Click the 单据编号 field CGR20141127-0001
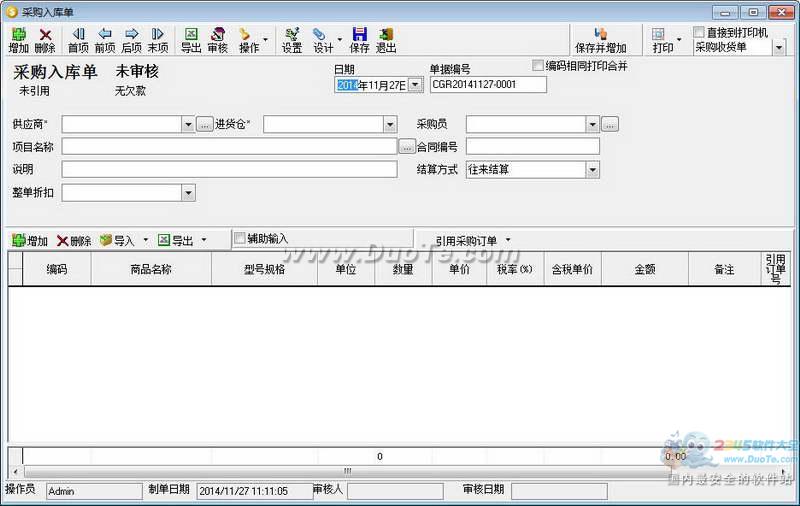This screenshot has width=800, height=506. point(488,85)
